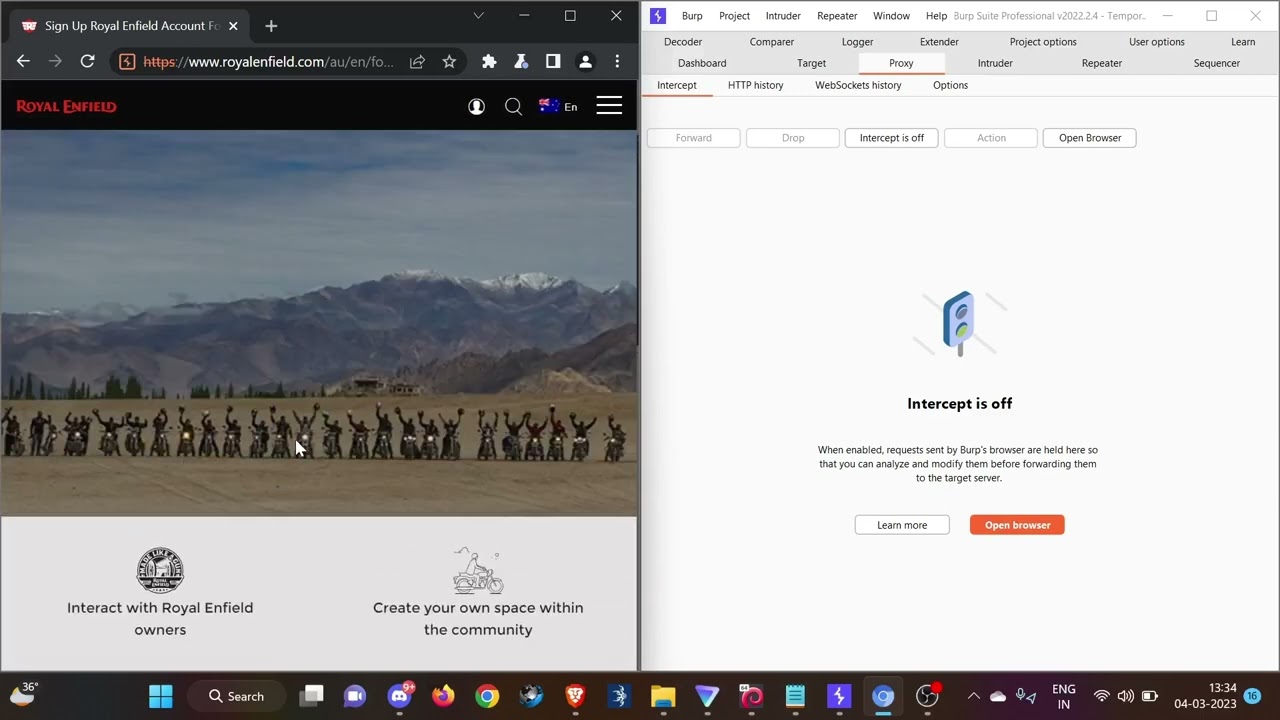Open the Royal Enfield hamburger menu

coord(609,106)
